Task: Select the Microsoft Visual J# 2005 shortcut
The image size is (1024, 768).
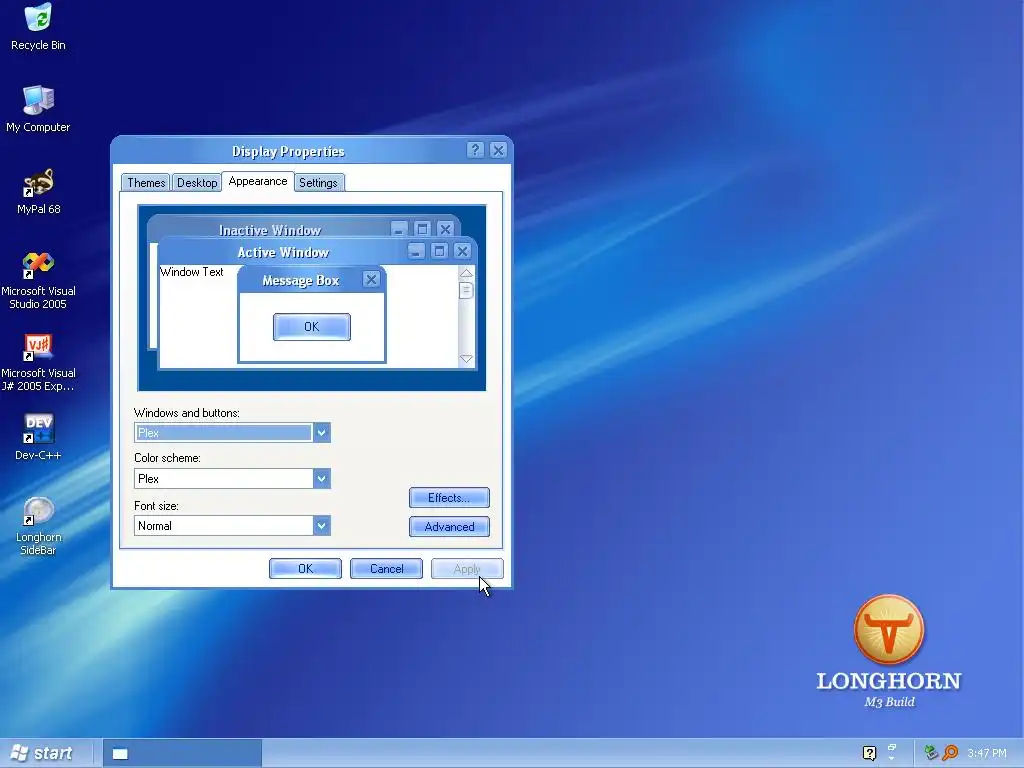Action: pos(38,362)
